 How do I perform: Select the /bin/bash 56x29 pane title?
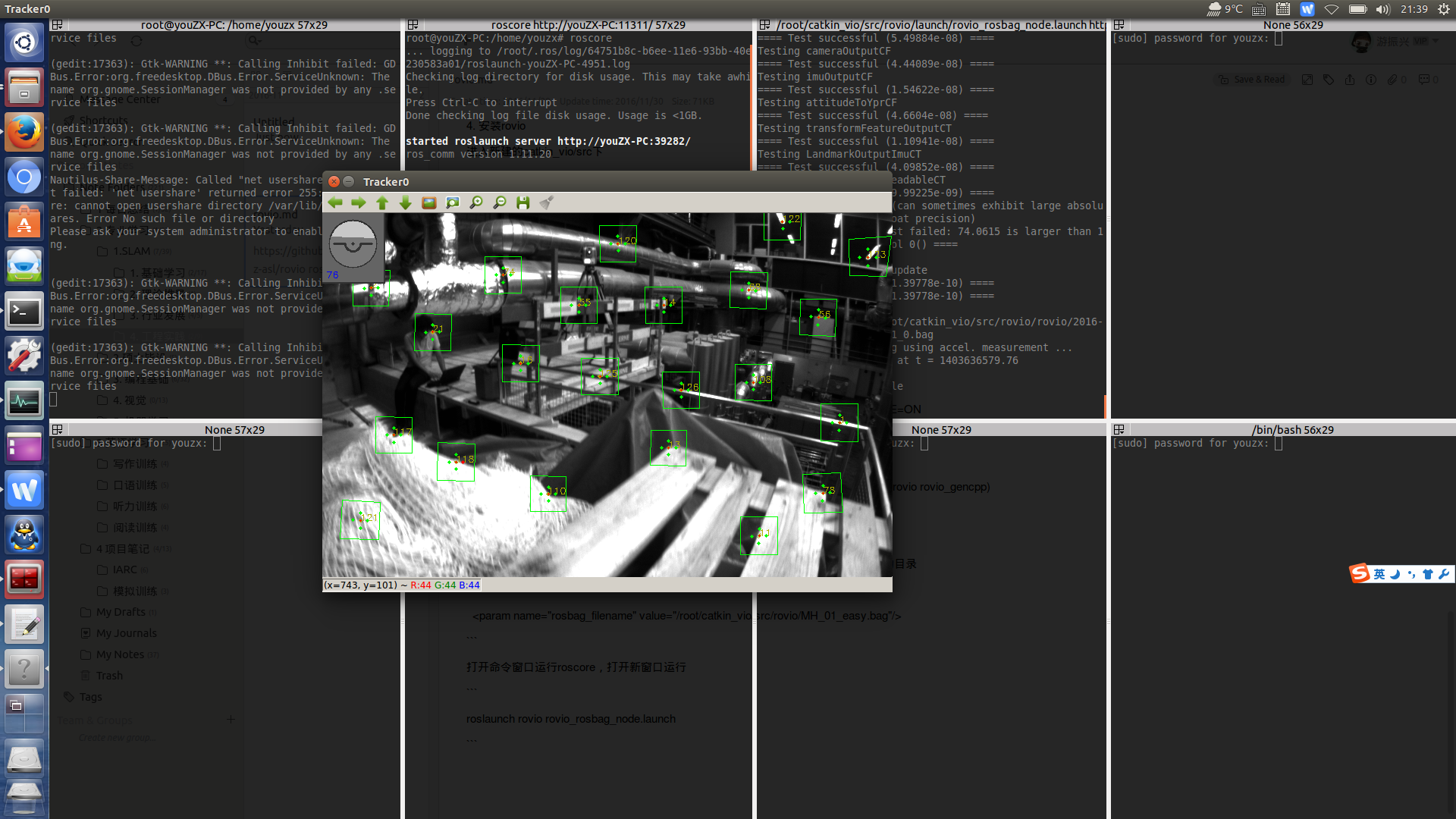click(x=1292, y=430)
